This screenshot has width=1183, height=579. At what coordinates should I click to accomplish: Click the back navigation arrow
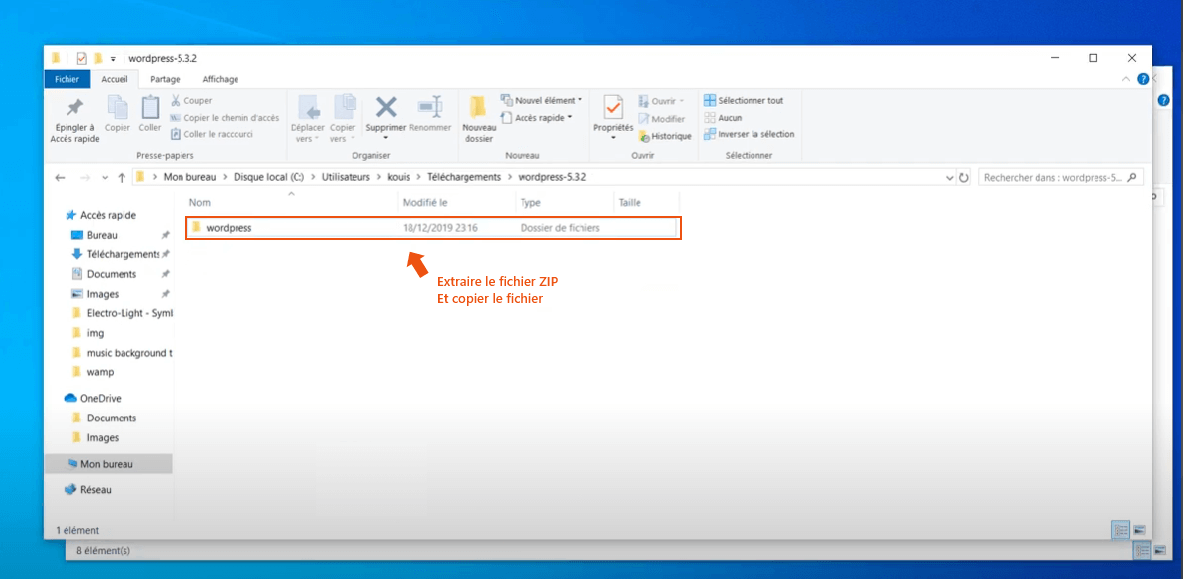coord(61,178)
